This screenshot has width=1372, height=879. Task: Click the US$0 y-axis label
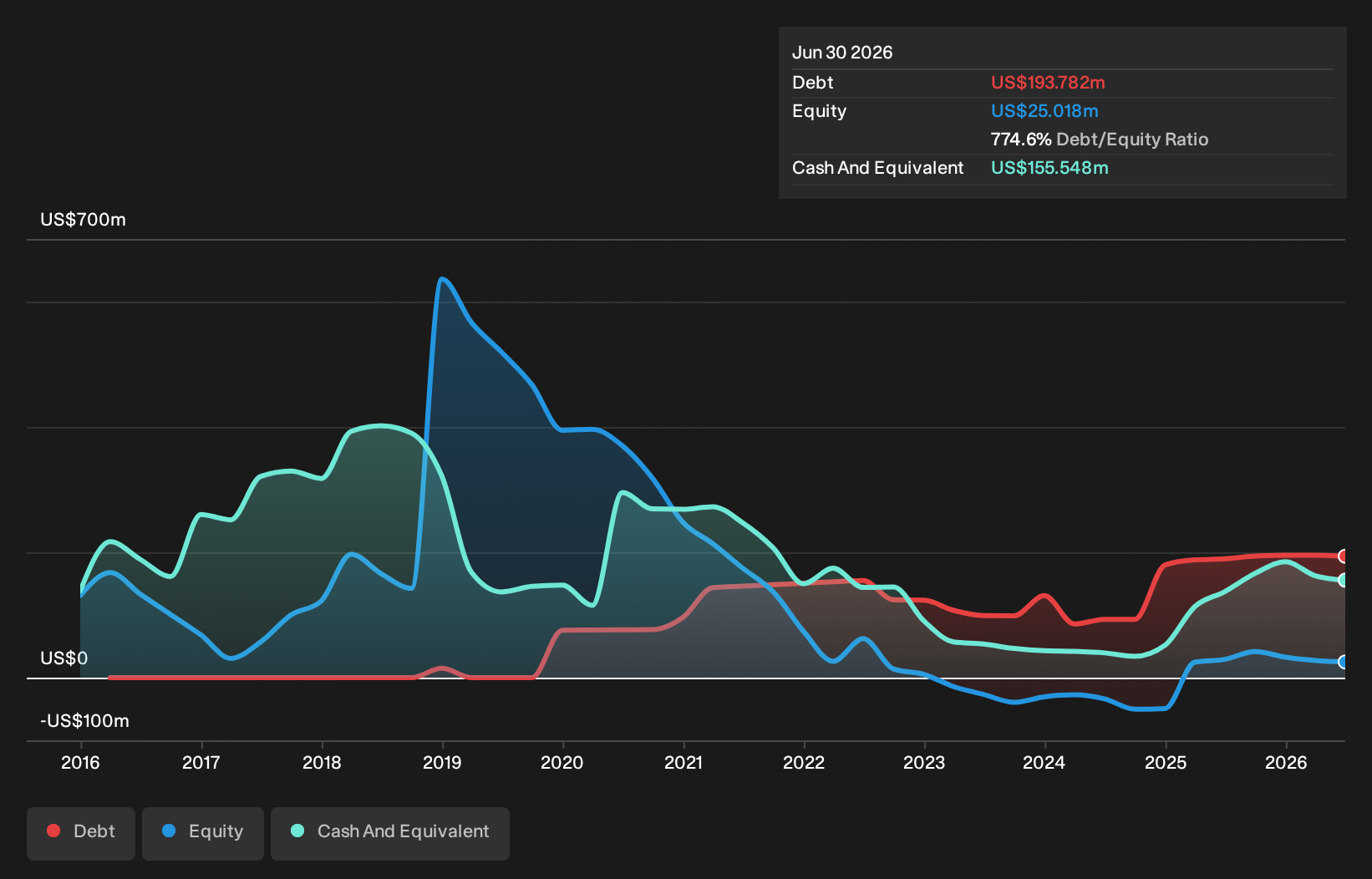64,658
